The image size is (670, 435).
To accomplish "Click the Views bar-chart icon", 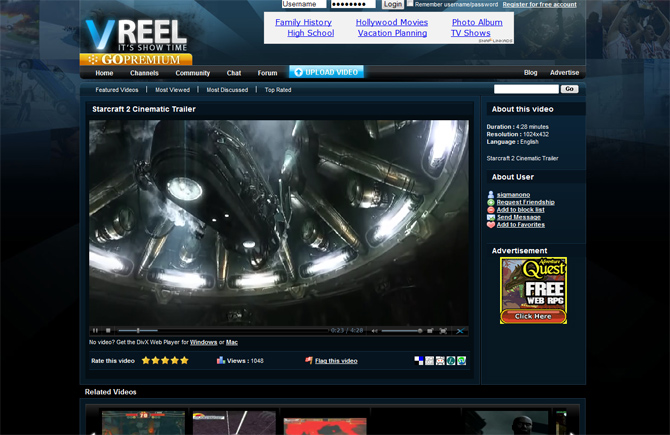I will pos(220,360).
